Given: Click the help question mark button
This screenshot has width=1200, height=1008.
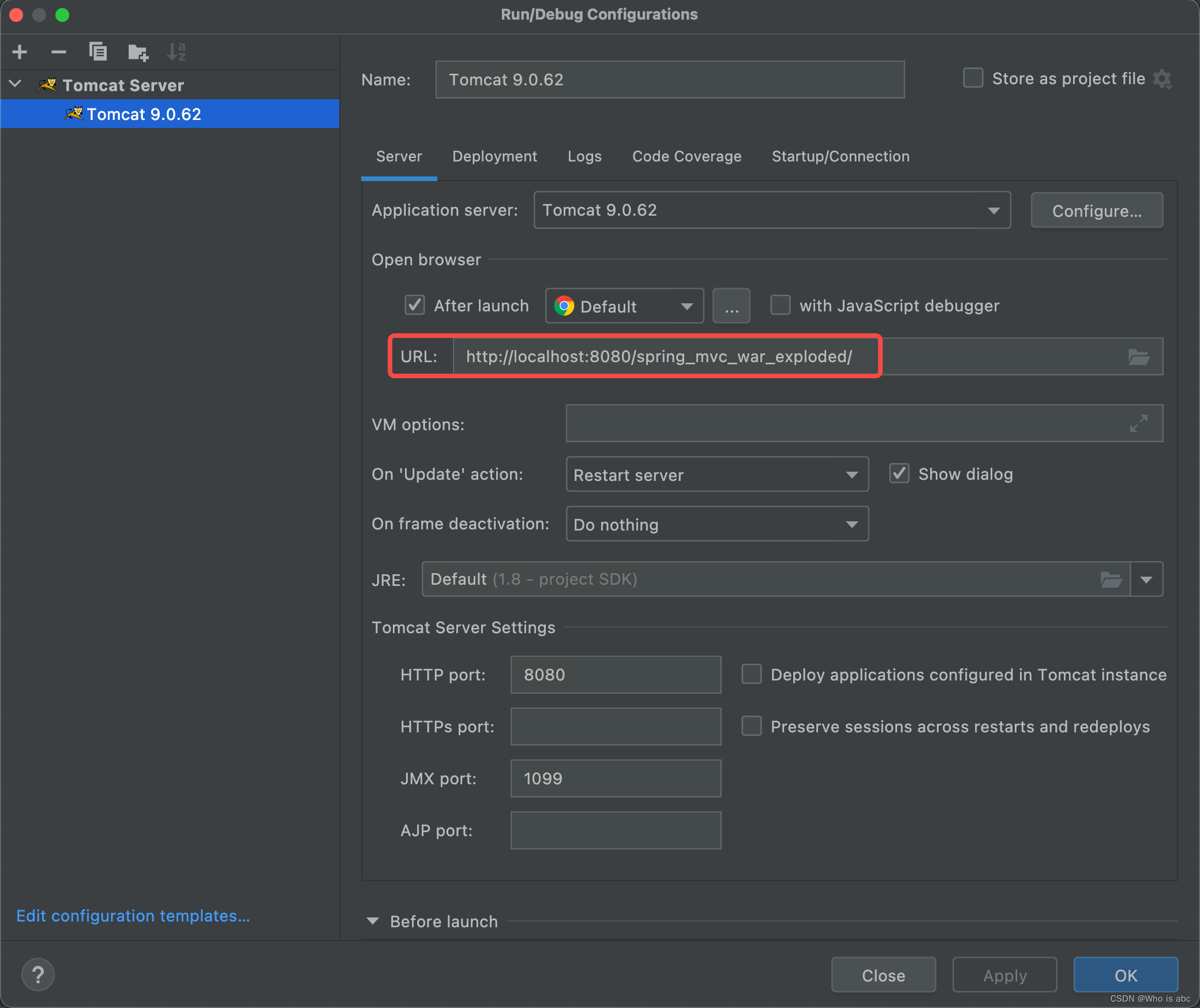Looking at the screenshot, I should [38, 975].
